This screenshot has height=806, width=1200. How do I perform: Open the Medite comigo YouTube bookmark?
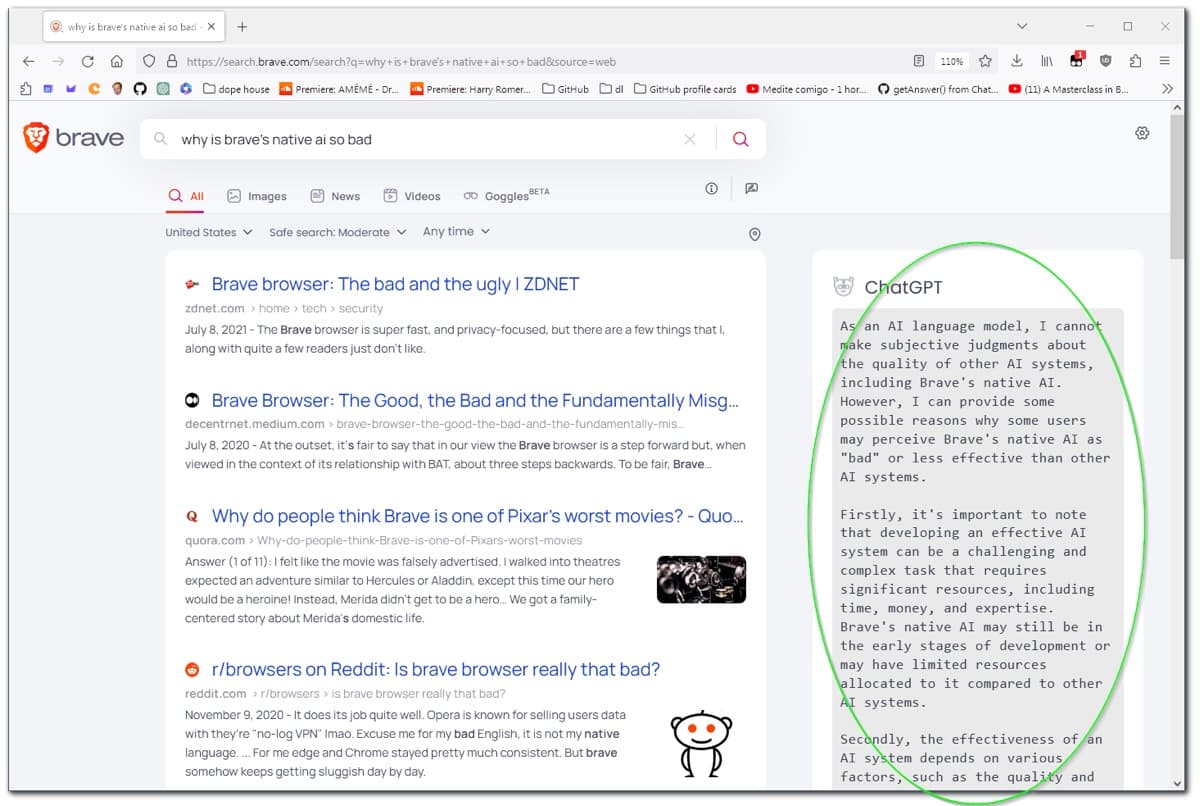808,89
